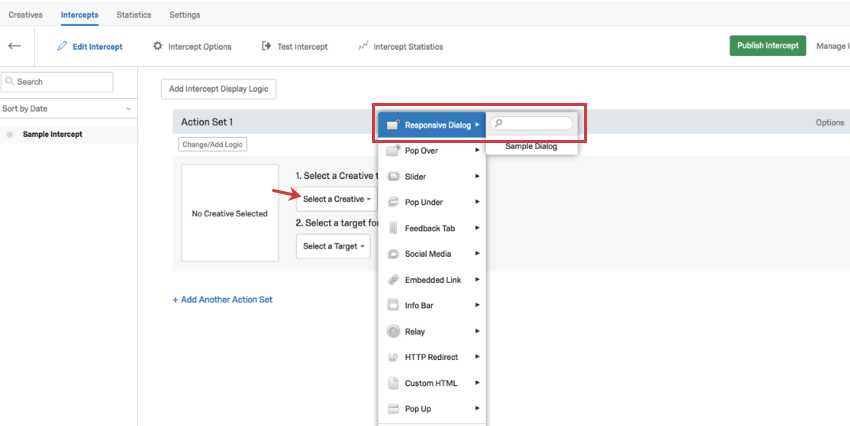Select the Slider creative icon
The image size is (850, 426).
coord(393,176)
